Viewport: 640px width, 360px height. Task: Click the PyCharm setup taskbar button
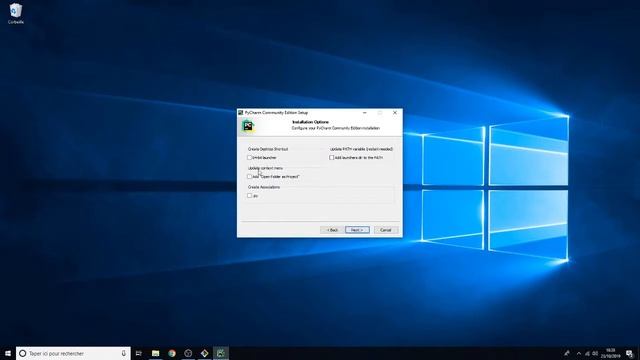point(221,353)
